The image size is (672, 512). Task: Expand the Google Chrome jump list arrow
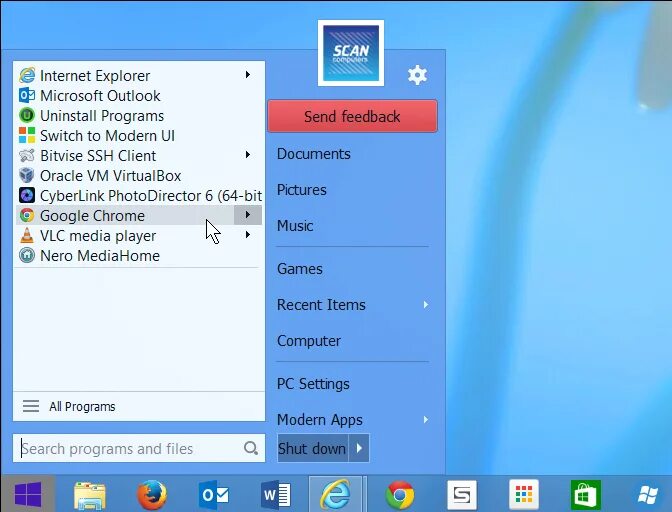coord(248,215)
